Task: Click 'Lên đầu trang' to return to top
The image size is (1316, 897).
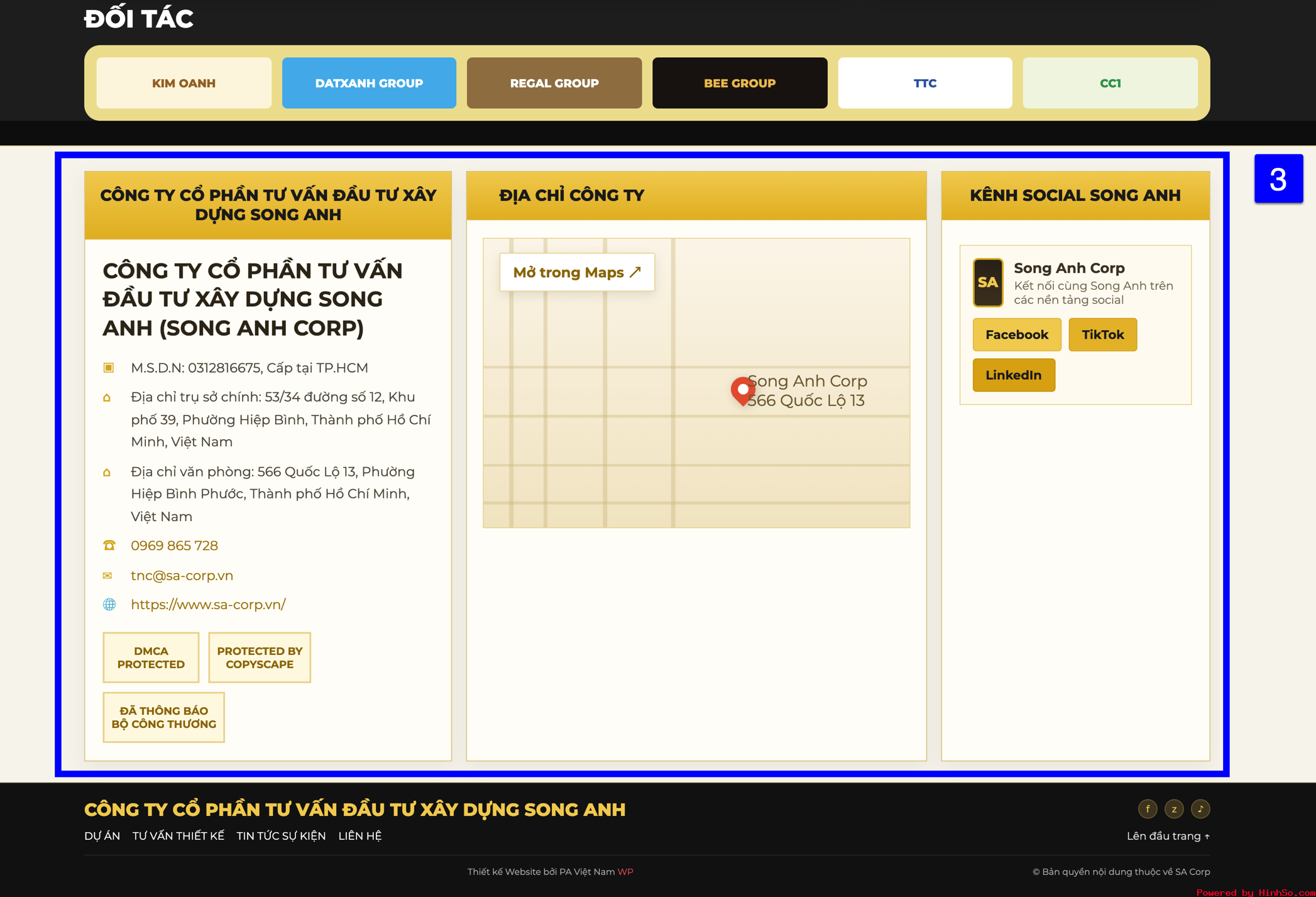Action: pyautogui.click(x=1168, y=836)
